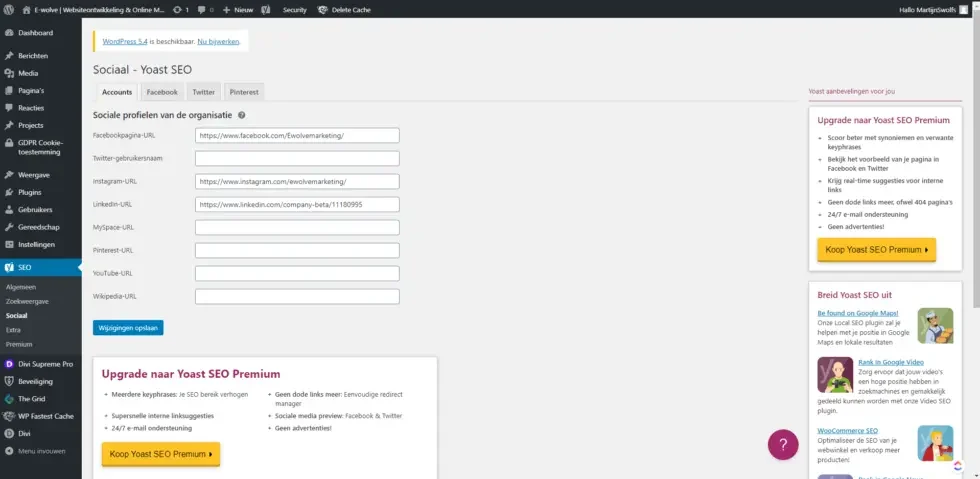Image resolution: width=980 pixels, height=479 pixels.
Task: Click the Instellingen settings icon
Action: (9, 245)
